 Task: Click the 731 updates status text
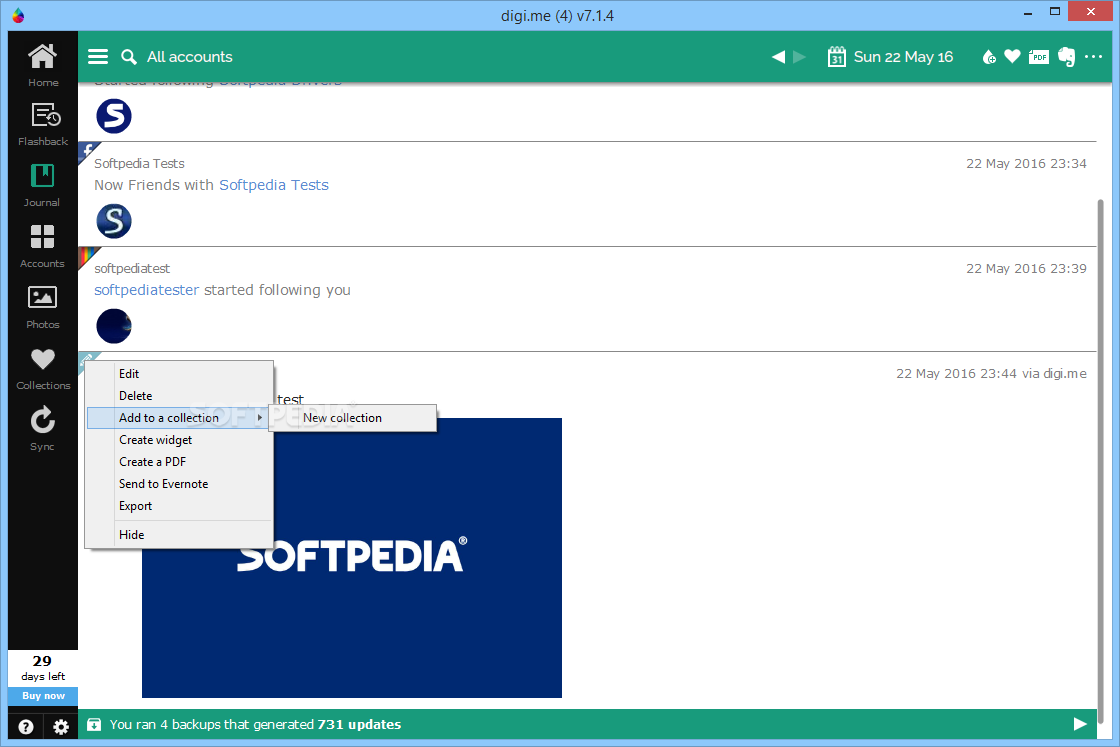click(x=359, y=724)
